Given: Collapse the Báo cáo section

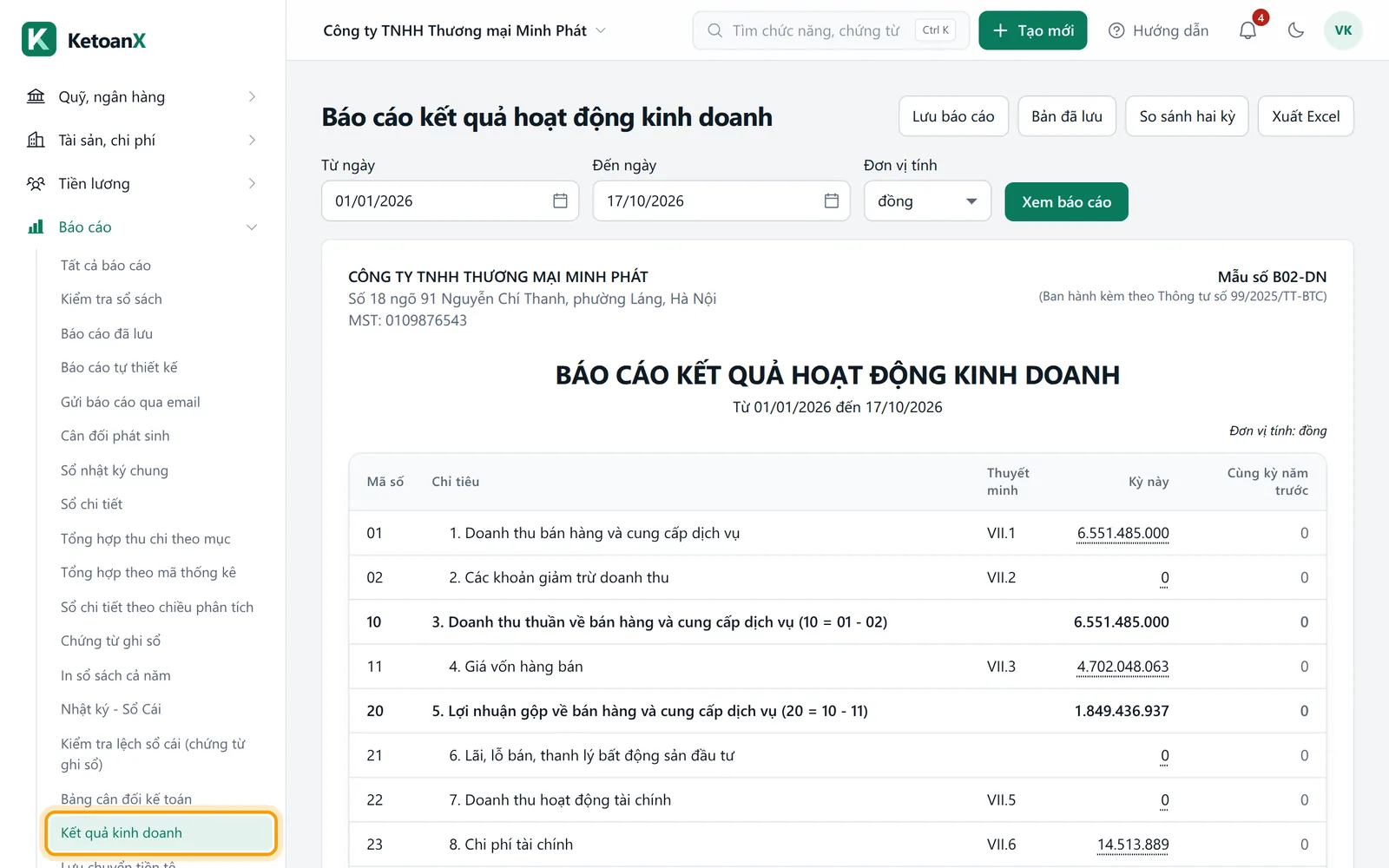Looking at the screenshot, I should coord(252,227).
